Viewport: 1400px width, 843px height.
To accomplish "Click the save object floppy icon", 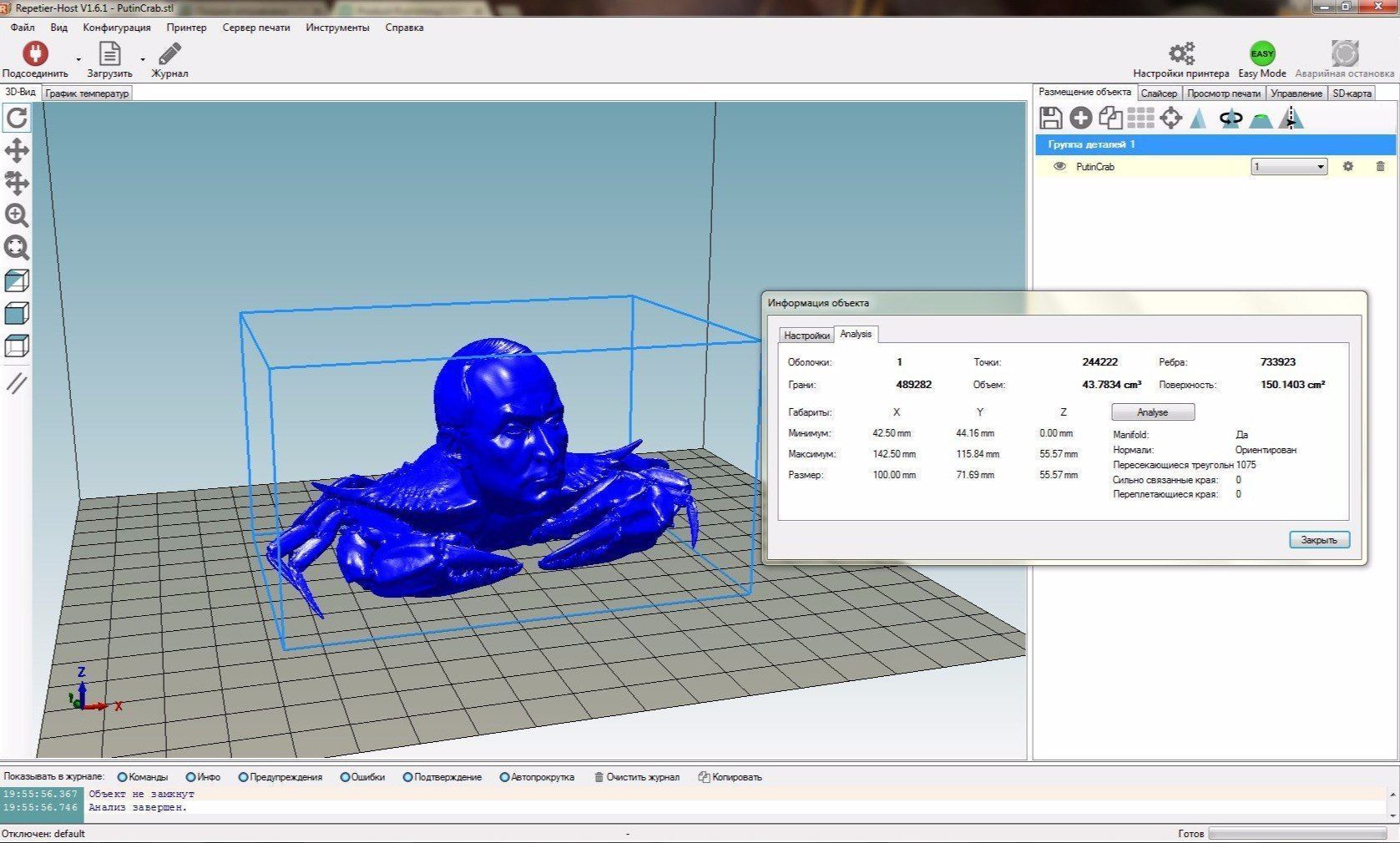I will click(x=1051, y=119).
